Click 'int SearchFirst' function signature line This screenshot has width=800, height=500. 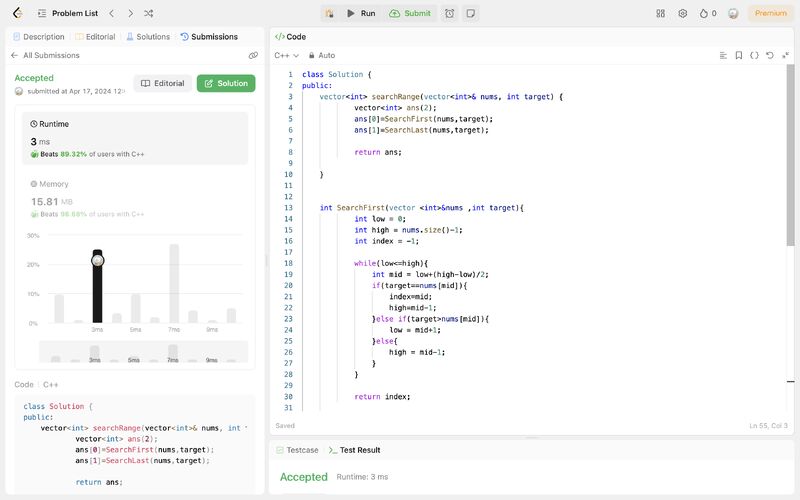(421, 208)
